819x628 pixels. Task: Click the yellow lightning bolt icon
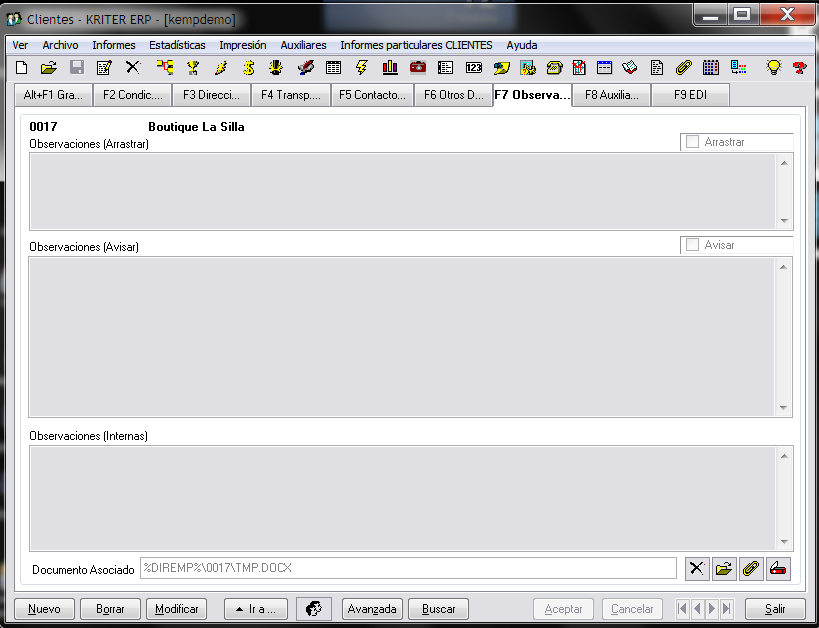click(x=361, y=67)
